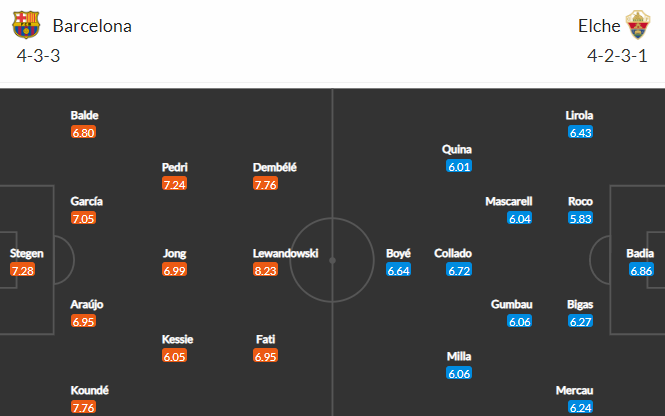
Task: Open the Elche team name link
Action: [599, 26]
